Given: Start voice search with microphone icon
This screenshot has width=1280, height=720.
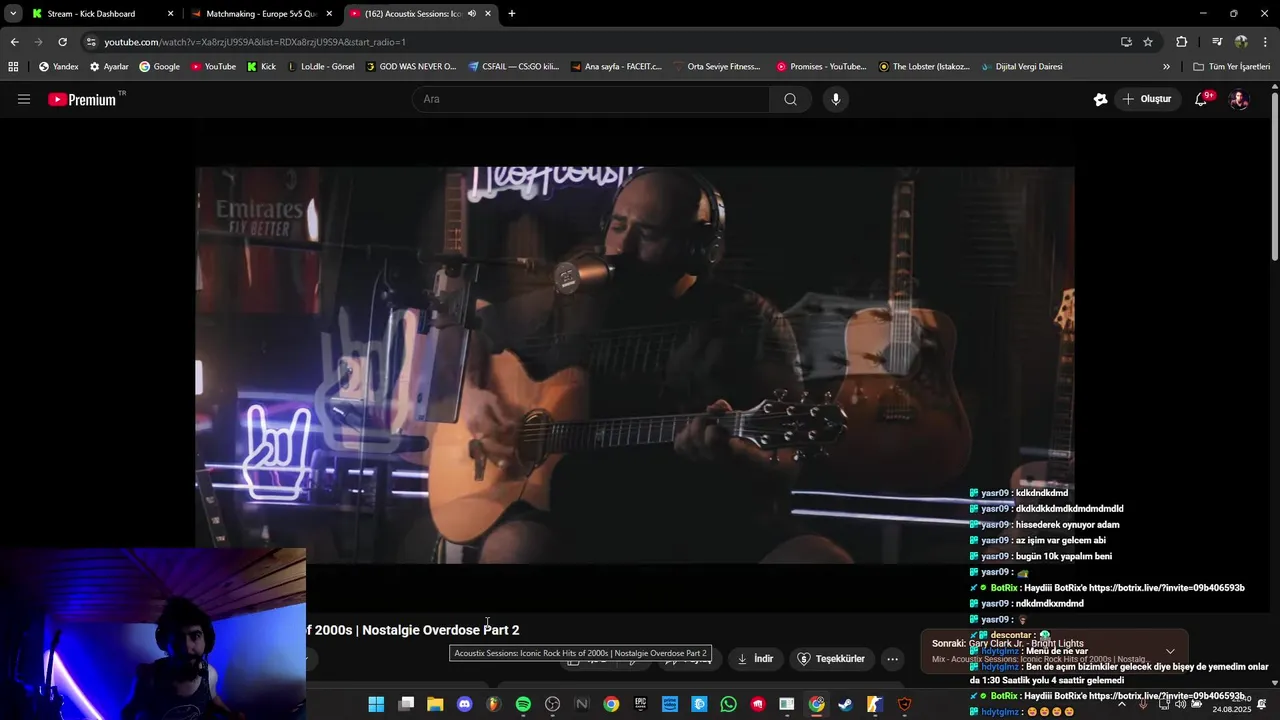Looking at the screenshot, I should 836,99.
